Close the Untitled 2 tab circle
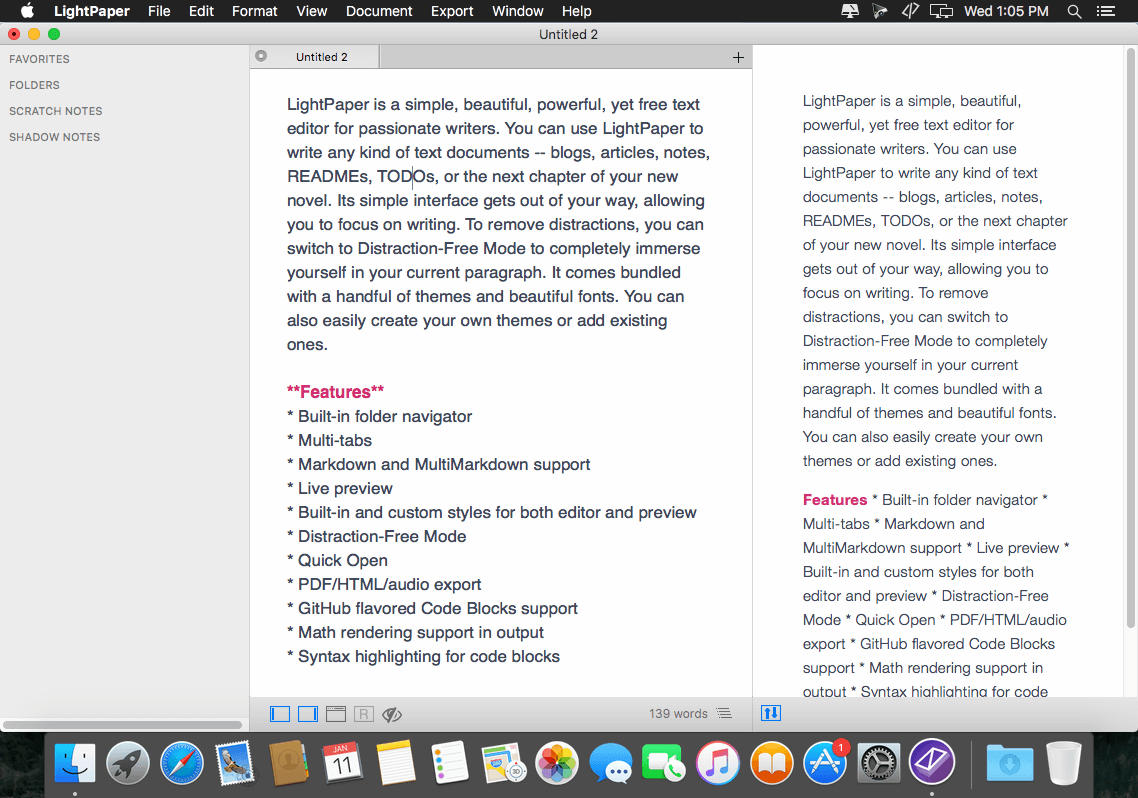 point(261,56)
